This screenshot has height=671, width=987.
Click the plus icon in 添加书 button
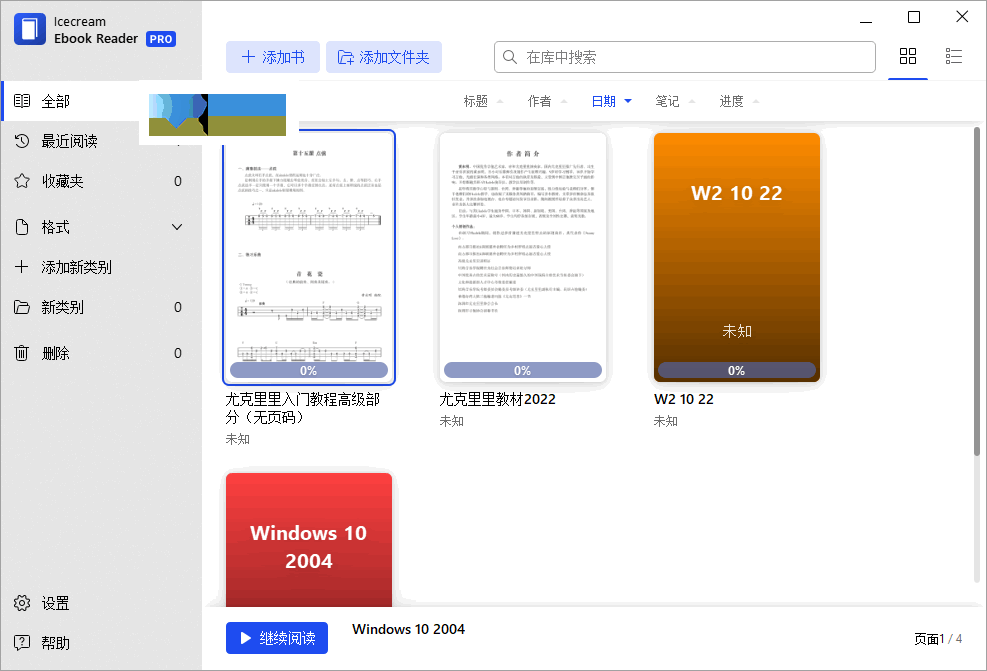coord(248,57)
